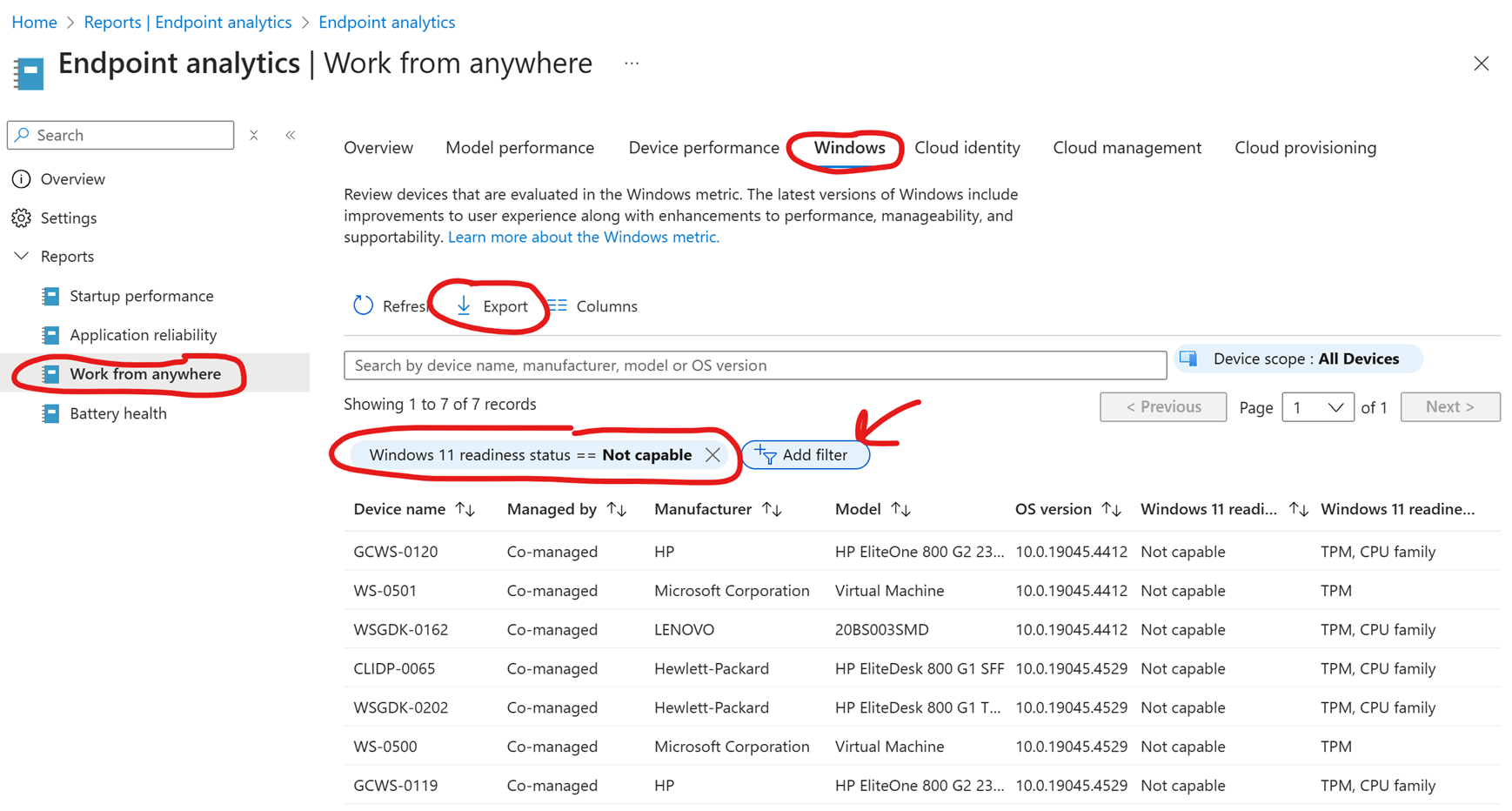
Task: Click the Application reliability report icon
Action: (51, 335)
